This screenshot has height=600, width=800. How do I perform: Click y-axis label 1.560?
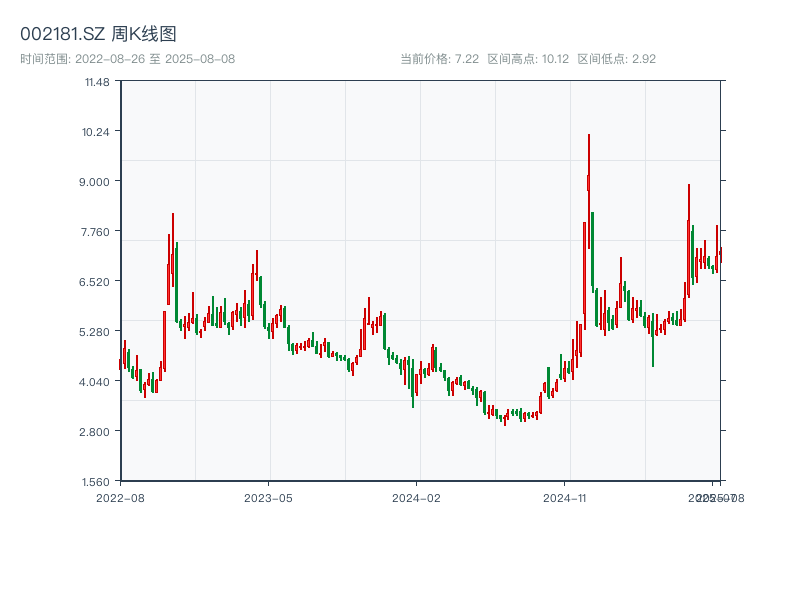pos(95,482)
